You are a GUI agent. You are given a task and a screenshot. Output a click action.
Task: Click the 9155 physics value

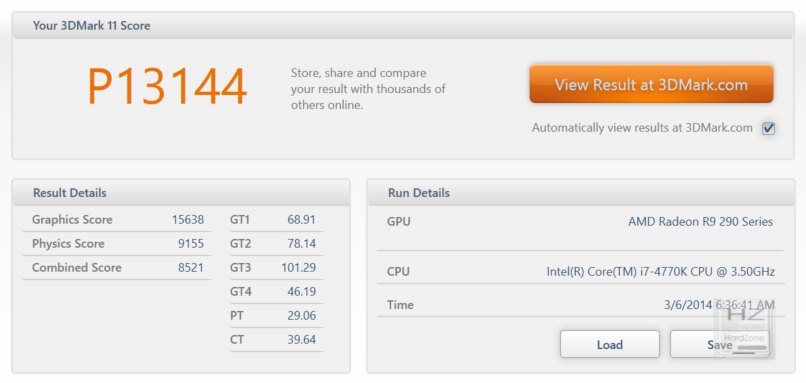point(191,244)
